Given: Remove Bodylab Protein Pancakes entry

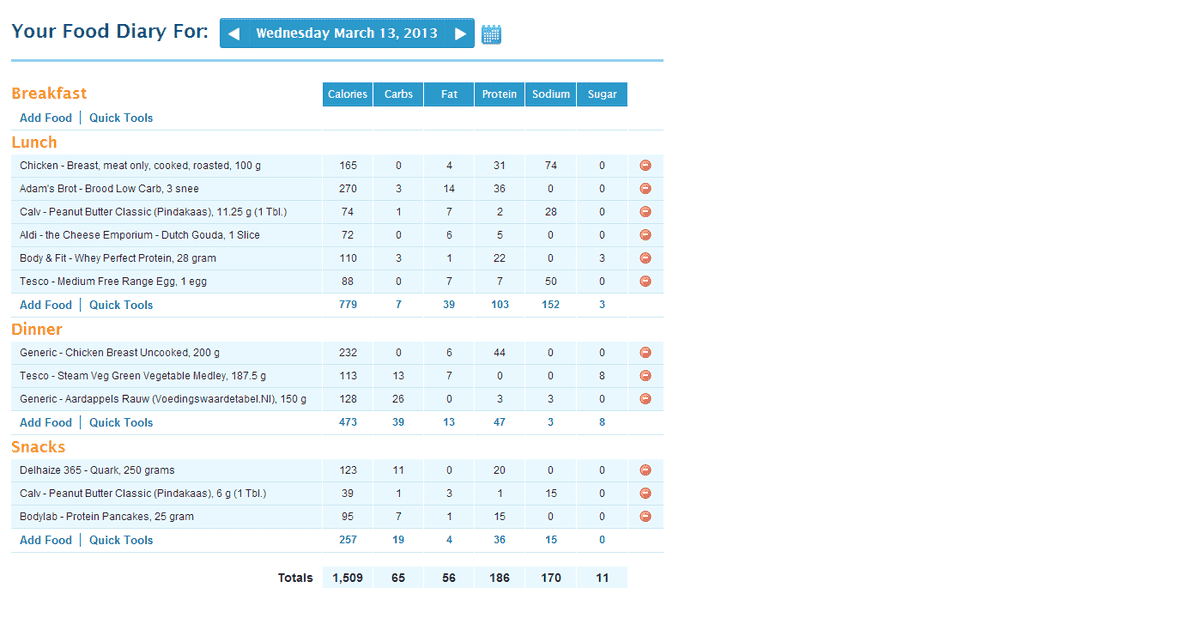Looking at the screenshot, I should pyautogui.click(x=645, y=517).
